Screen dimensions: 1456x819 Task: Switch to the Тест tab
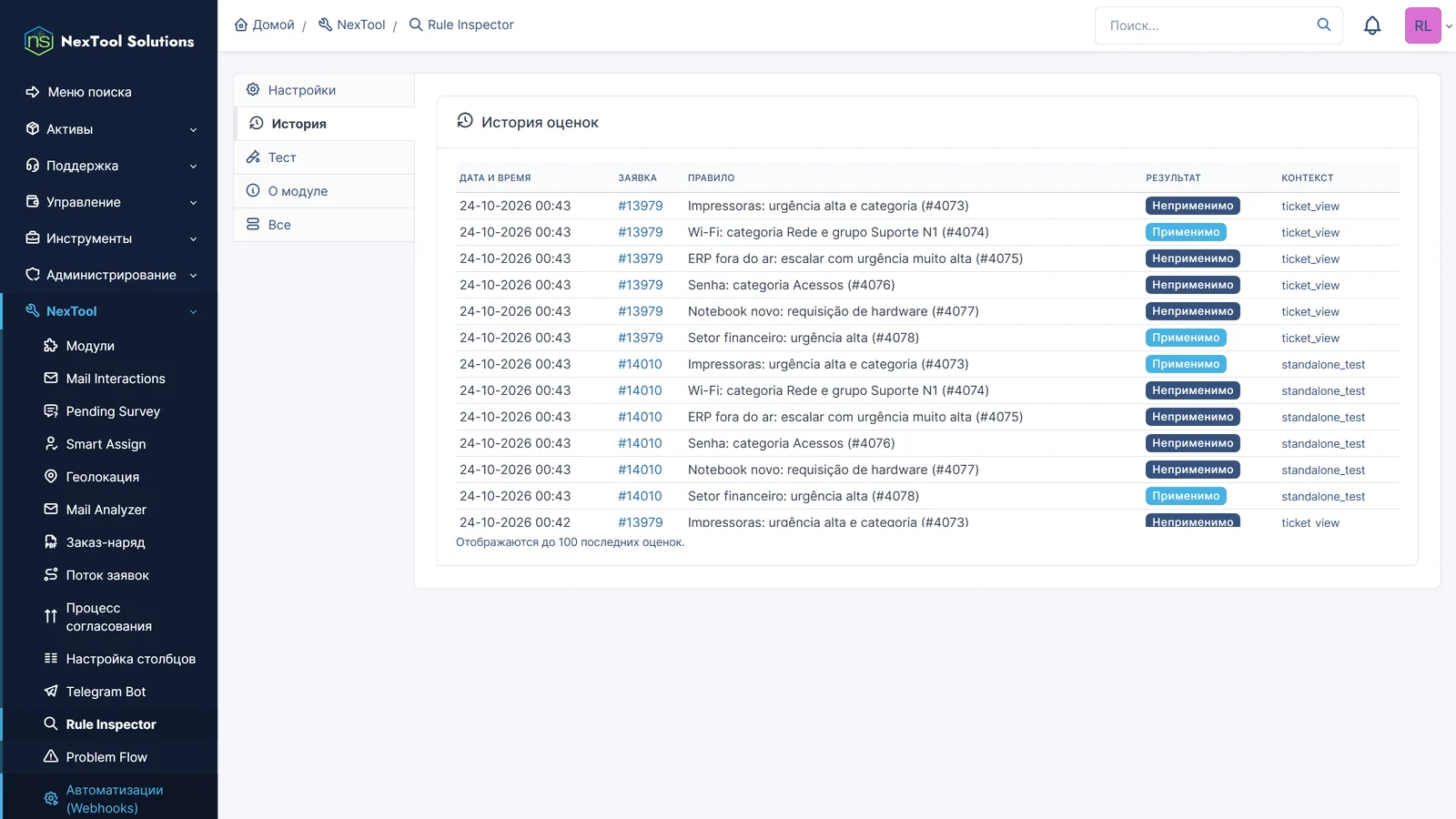324,157
